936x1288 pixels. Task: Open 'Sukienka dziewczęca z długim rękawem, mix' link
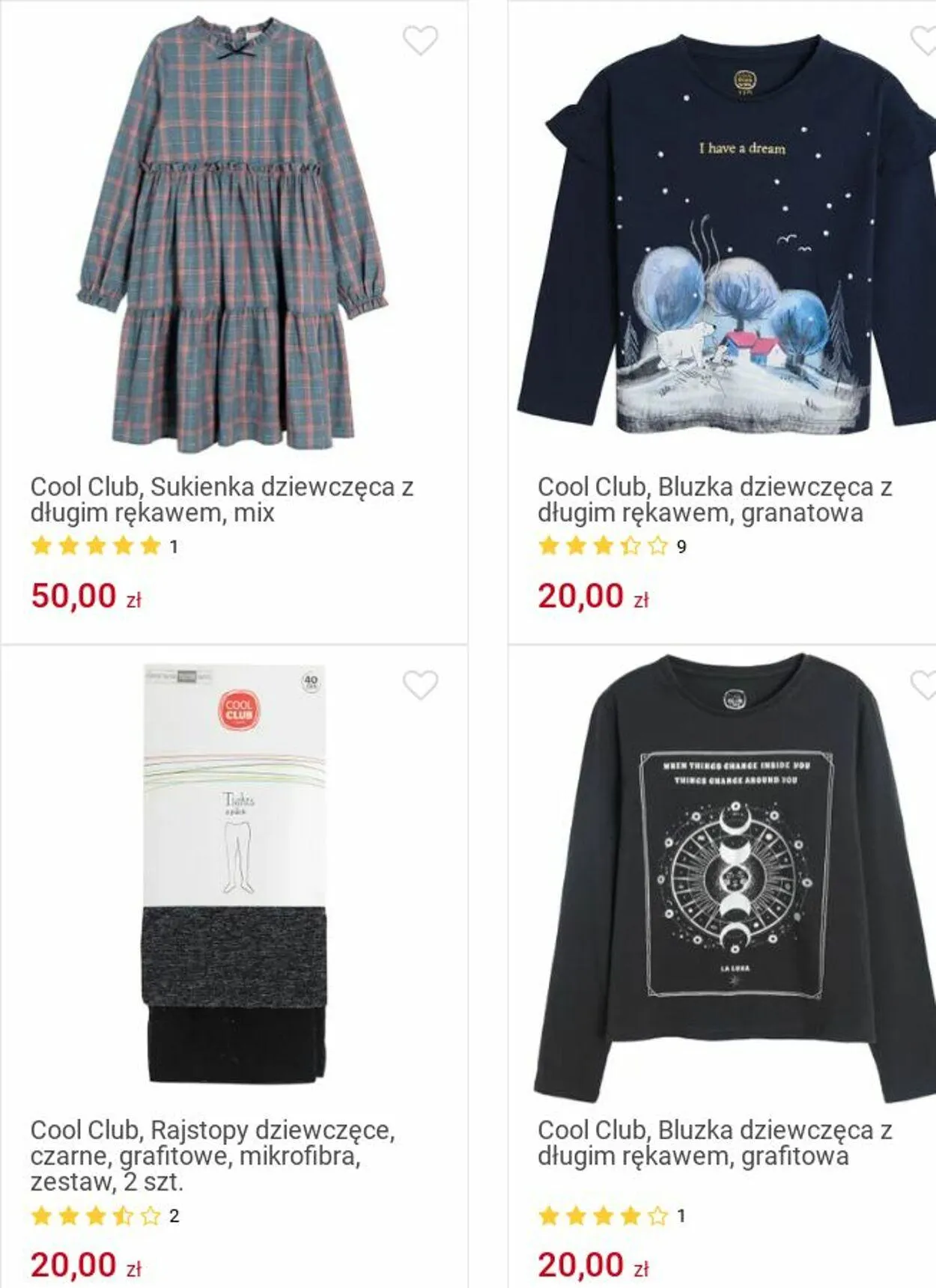222,499
